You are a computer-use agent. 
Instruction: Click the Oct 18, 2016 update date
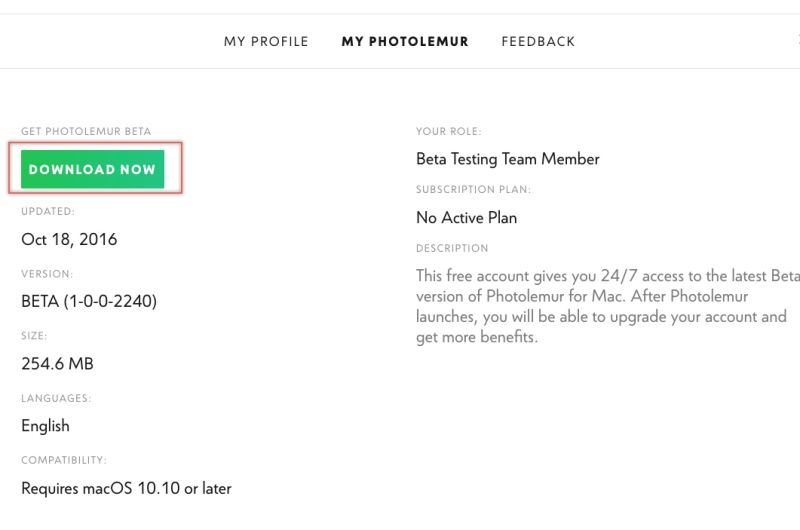(x=69, y=240)
